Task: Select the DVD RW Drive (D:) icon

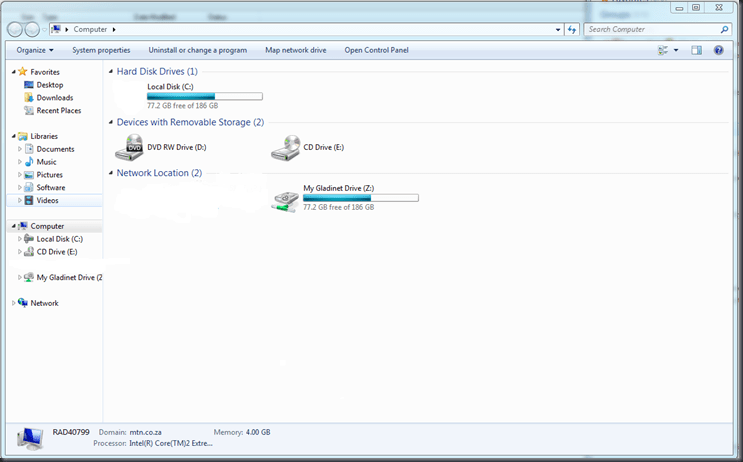Action: click(129, 147)
